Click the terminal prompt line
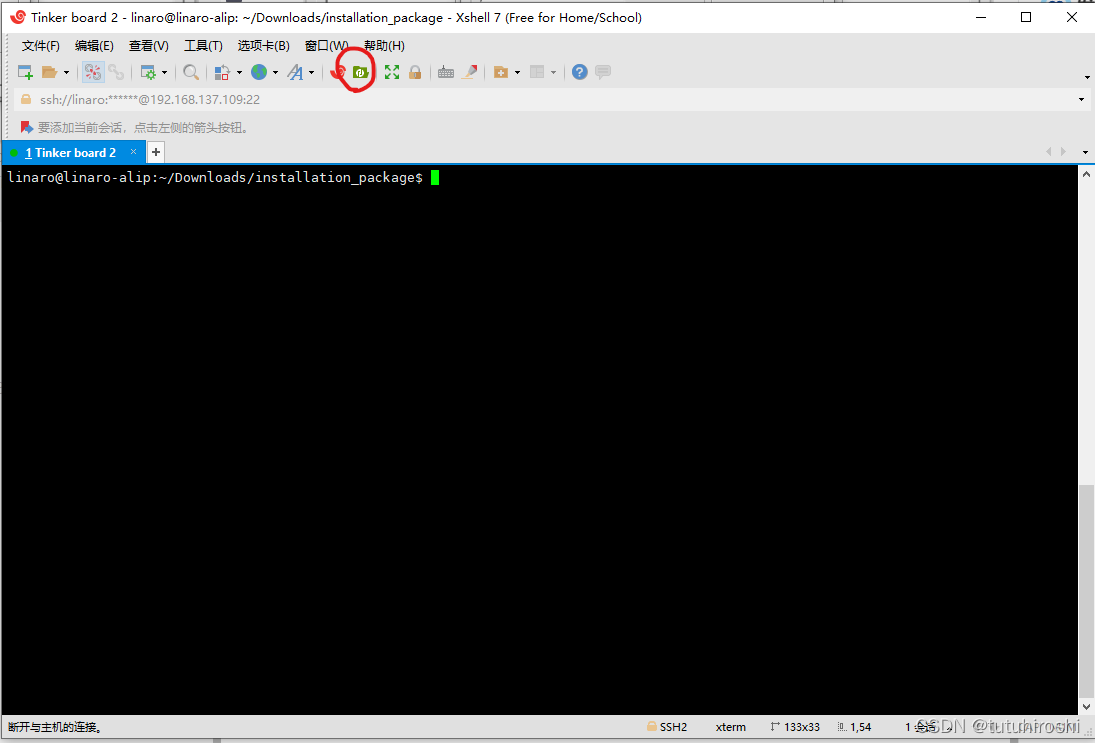This screenshot has height=743, width=1095. (x=223, y=177)
